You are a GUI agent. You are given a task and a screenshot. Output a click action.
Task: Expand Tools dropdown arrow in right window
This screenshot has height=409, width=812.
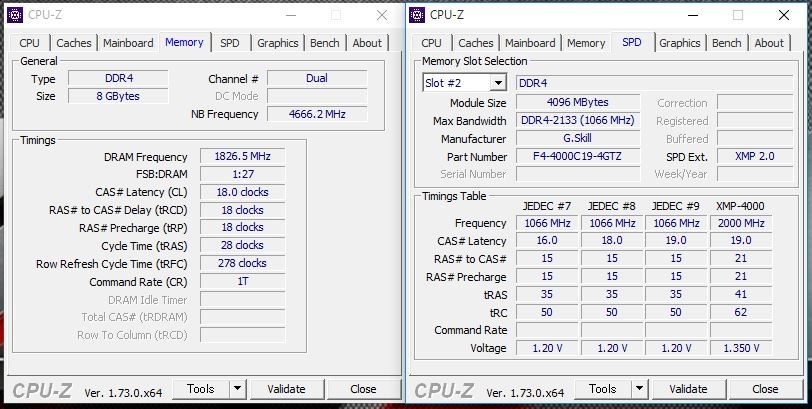click(640, 389)
